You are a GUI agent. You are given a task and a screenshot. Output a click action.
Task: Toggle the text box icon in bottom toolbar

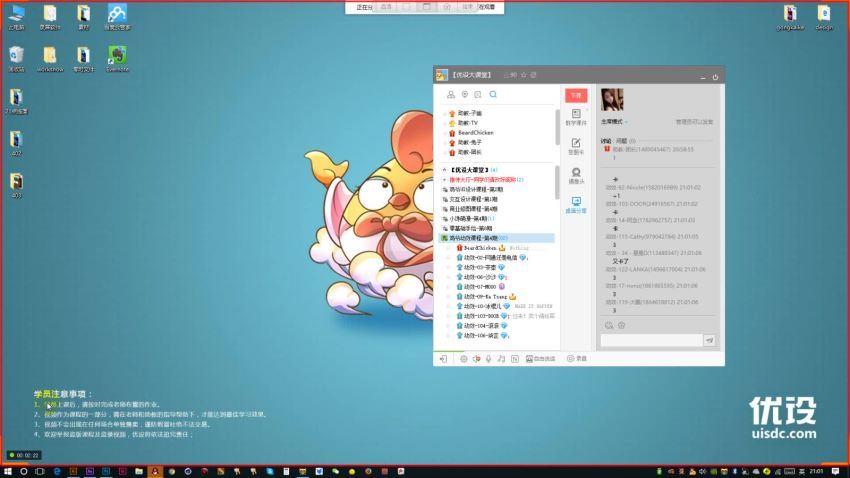click(x=514, y=359)
